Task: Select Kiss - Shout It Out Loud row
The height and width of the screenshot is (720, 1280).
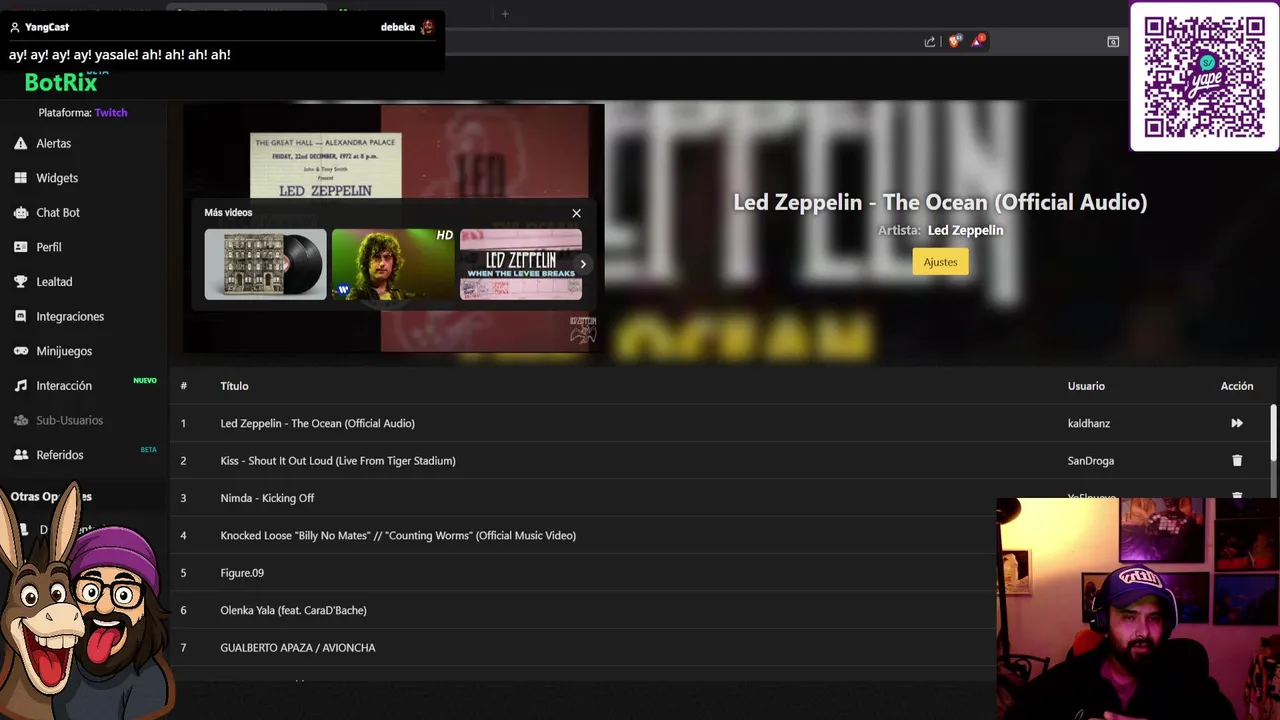Action: click(720, 461)
